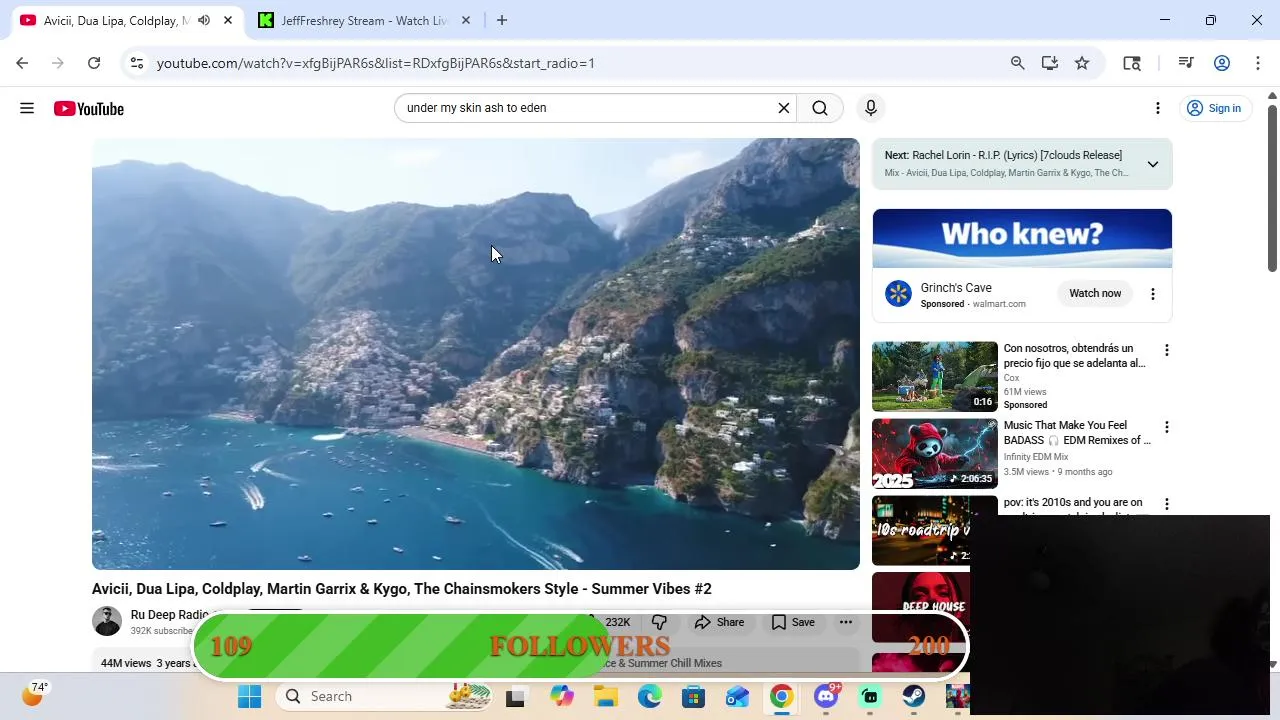Open the Ru Deep Radio channel name
The height and width of the screenshot is (720, 1280).
[x=169, y=615]
